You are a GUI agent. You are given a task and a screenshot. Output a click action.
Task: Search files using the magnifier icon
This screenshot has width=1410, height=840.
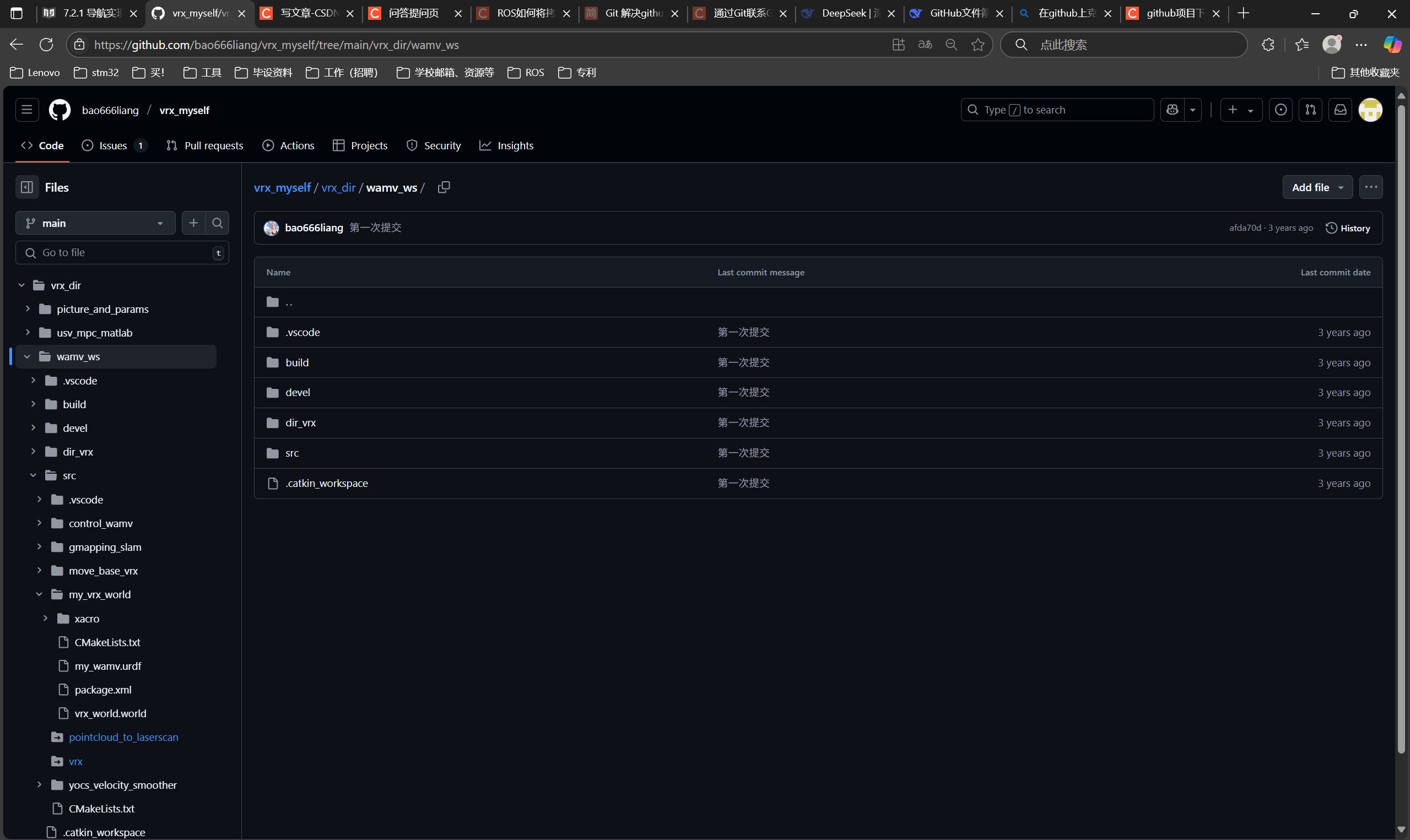click(217, 223)
